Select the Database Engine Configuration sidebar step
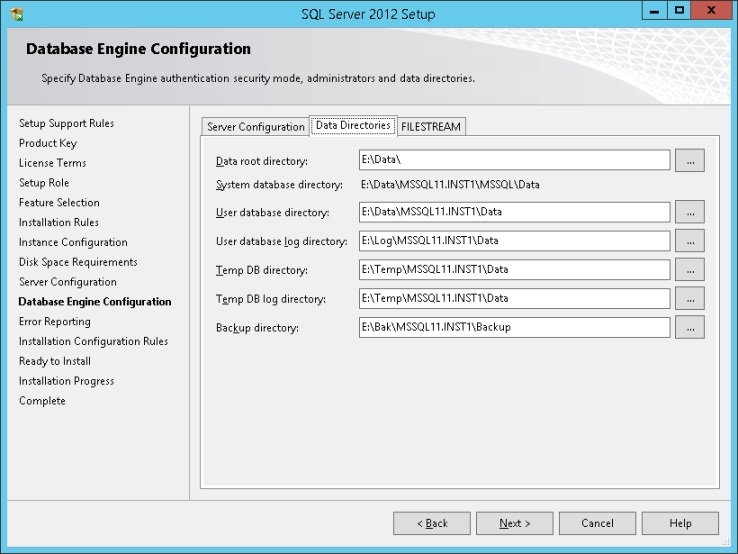 pos(95,302)
